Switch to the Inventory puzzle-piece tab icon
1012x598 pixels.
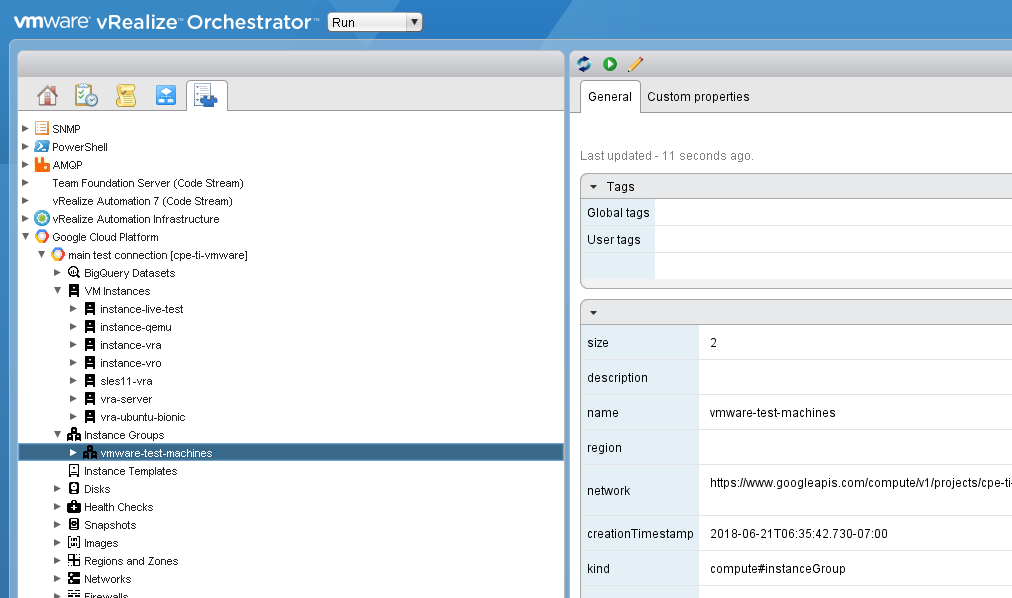click(x=206, y=93)
